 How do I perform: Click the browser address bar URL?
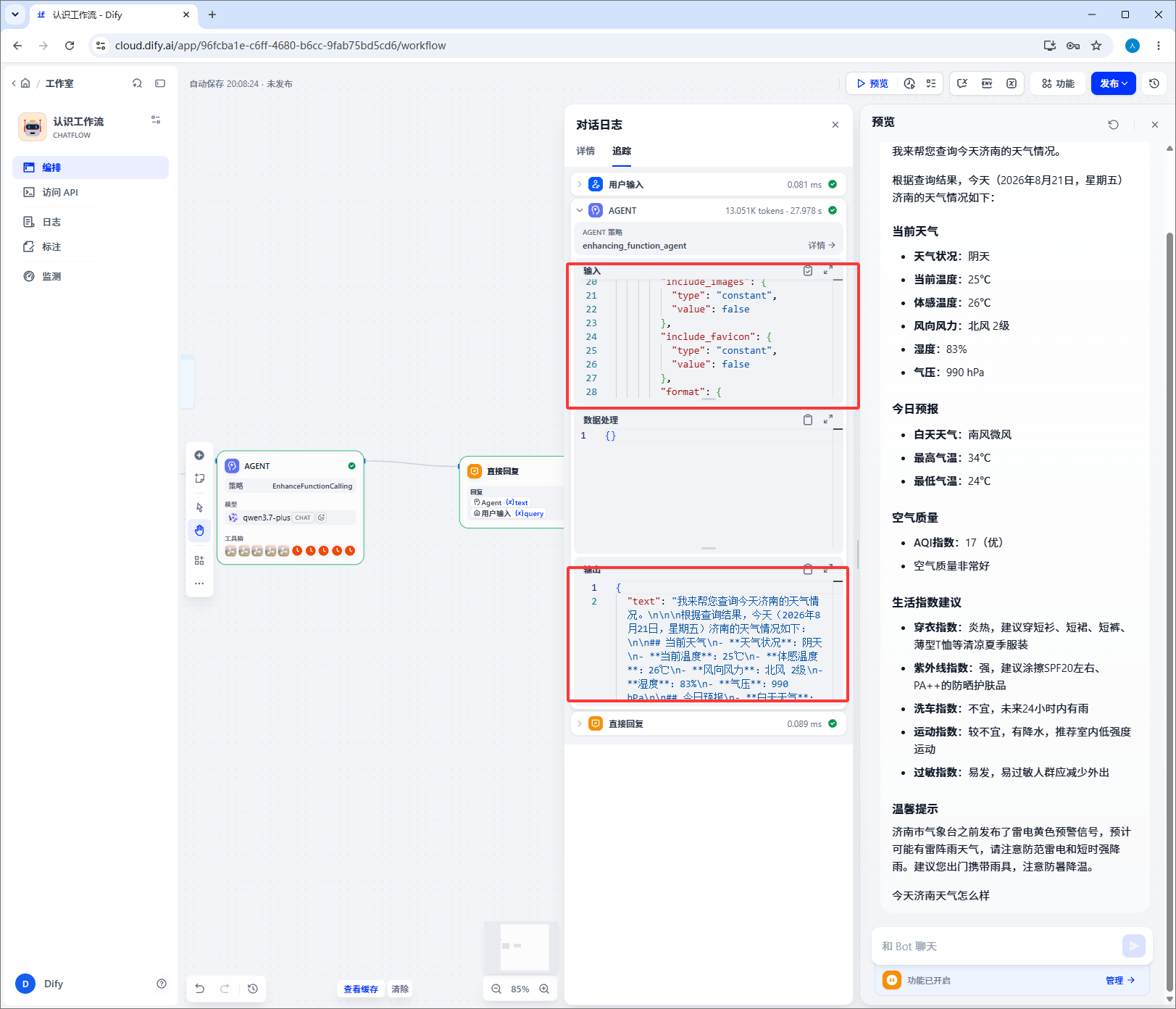[280, 46]
